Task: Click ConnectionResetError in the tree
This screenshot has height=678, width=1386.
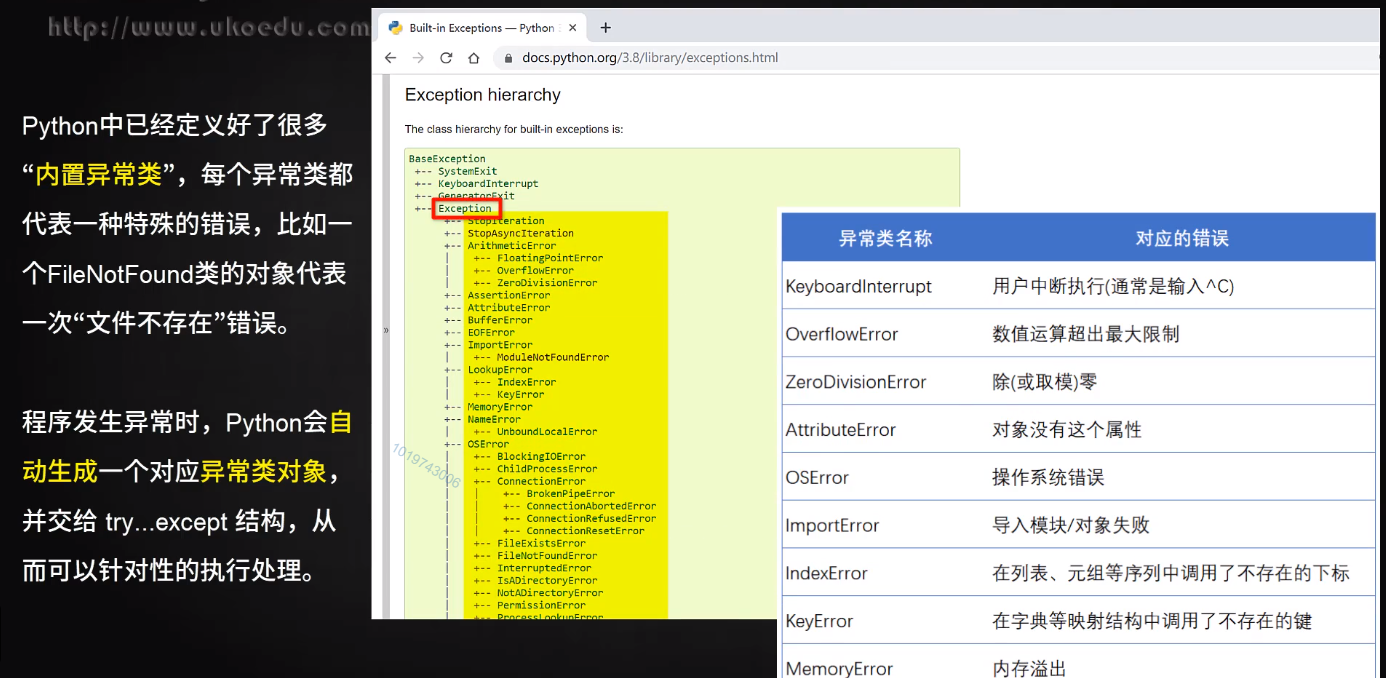Action: pyautogui.click(x=585, y=531)
